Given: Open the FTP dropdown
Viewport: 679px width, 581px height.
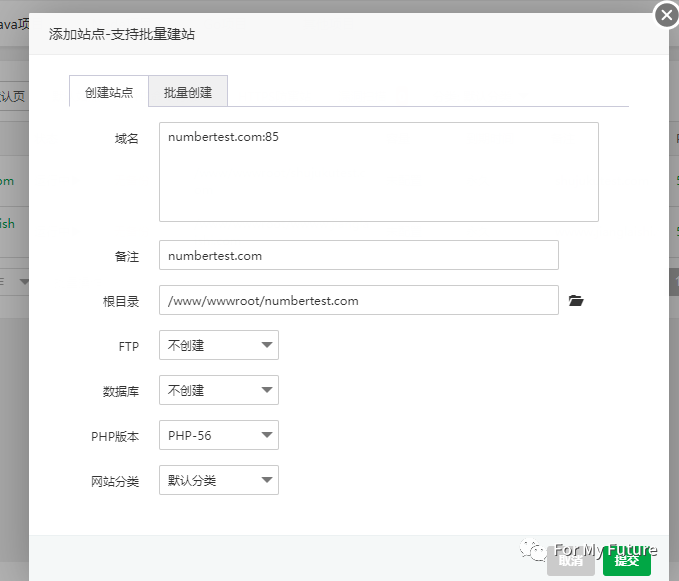Looking at the screenshot, I should click(219, 345).
